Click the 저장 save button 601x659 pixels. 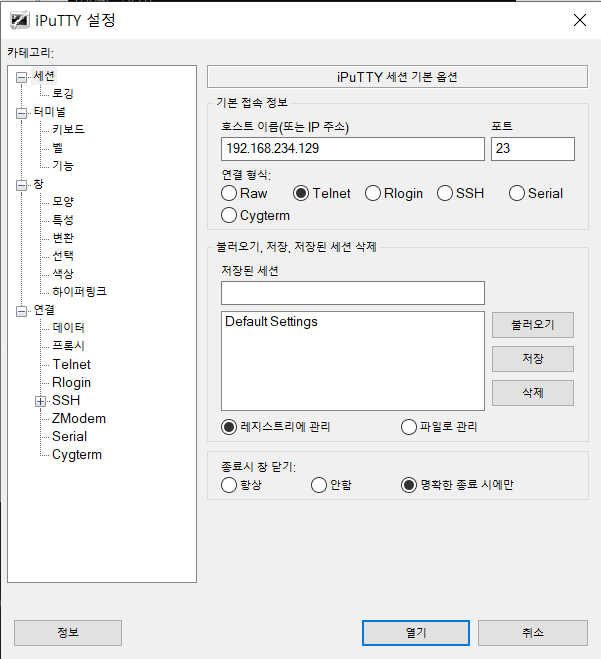(x=532, y=359)
